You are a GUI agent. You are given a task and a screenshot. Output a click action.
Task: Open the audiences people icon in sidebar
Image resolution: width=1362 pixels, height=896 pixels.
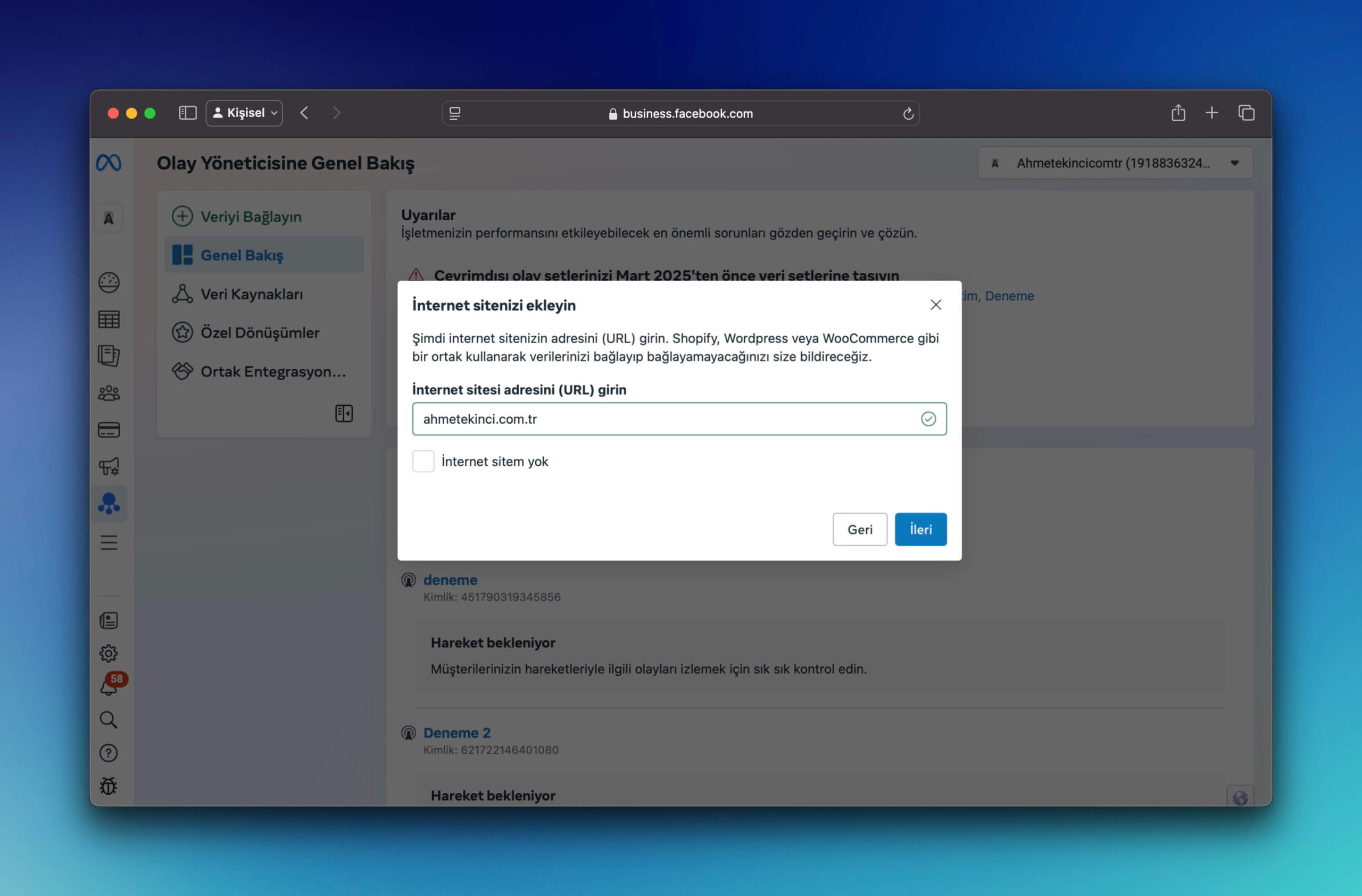109,393
